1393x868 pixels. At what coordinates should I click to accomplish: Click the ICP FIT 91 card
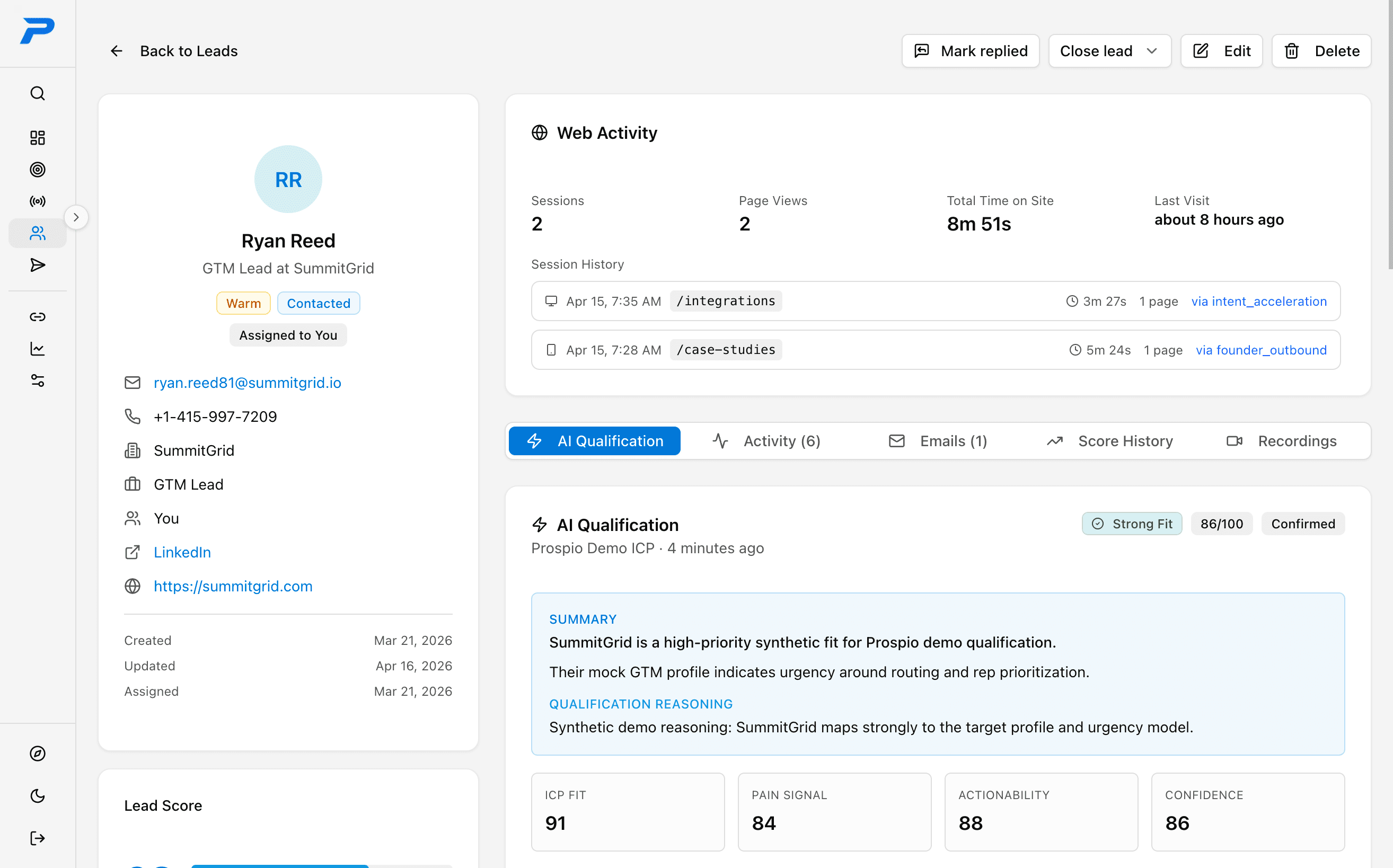pyautogui.click(x=628, y=812)
